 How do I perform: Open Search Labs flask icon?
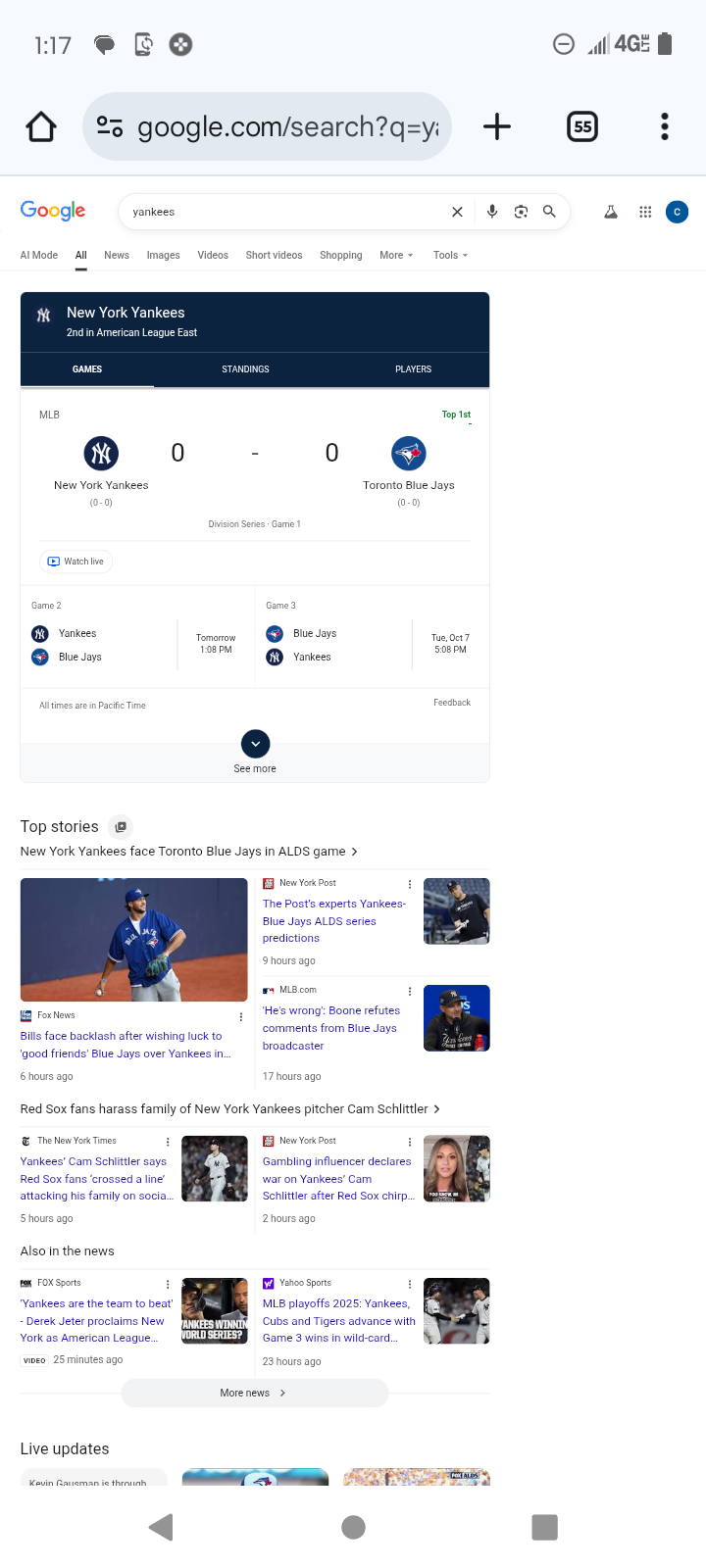(x=611, y=212)
